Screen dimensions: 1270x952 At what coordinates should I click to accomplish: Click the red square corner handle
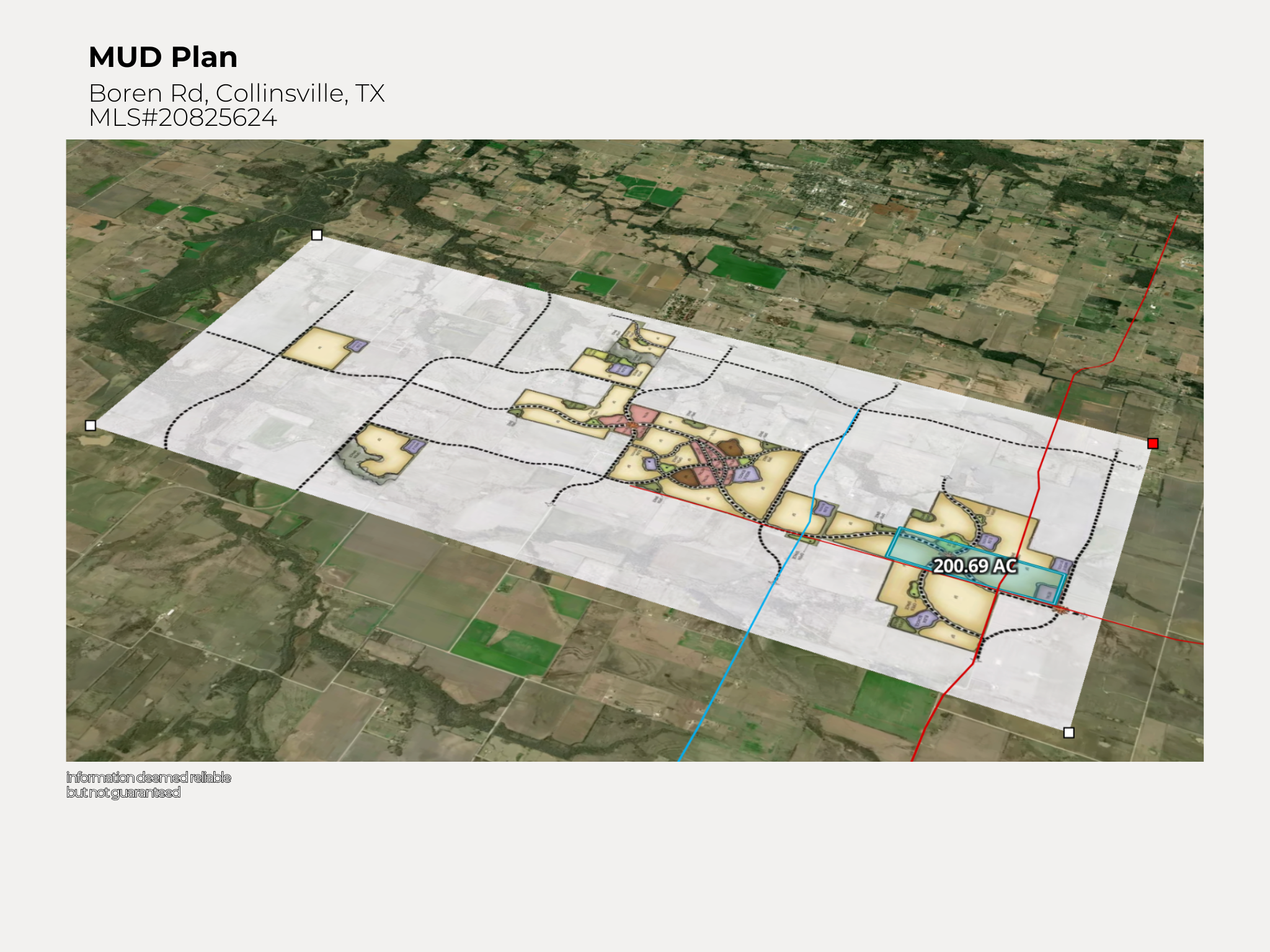coord(1153,443)
